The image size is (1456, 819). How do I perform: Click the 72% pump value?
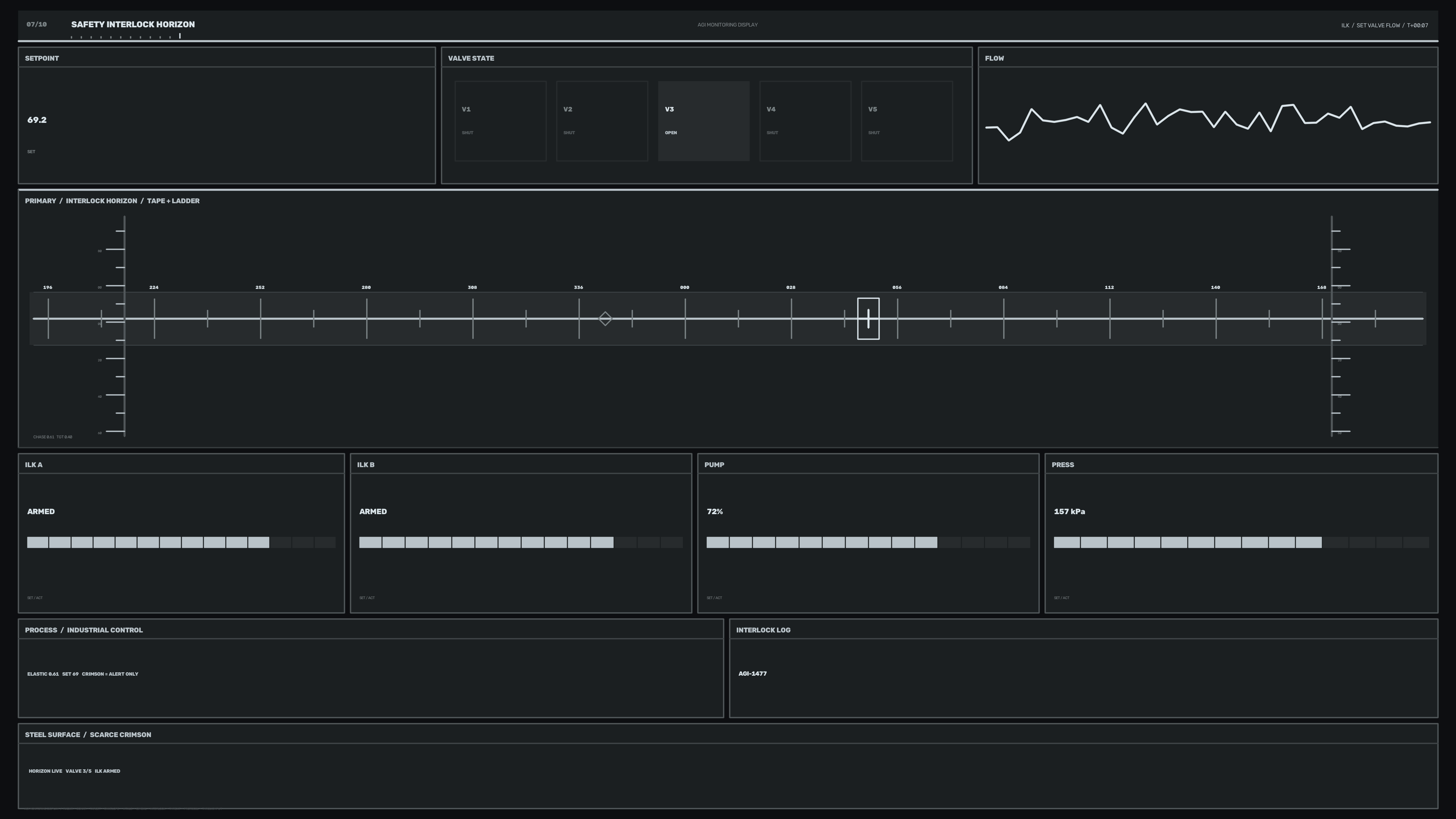click(x=715, y=511)
